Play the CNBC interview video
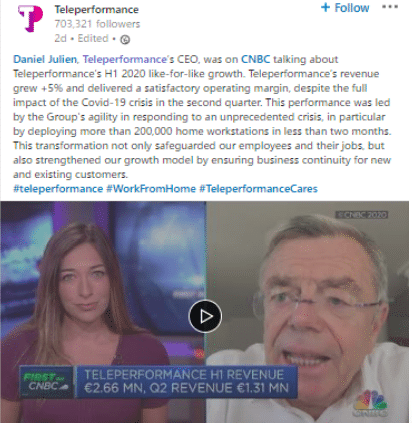This screenshot has height=423, width=412. 205,316
